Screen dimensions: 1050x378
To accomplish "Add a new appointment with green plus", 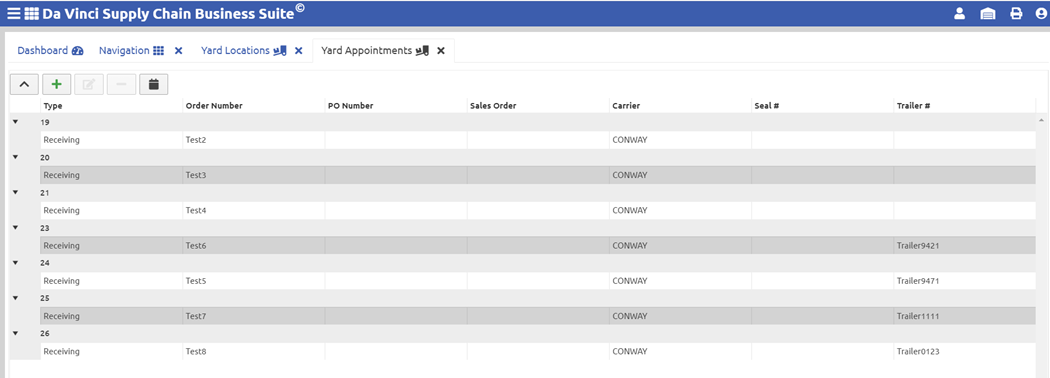I will (x=56, y=84).
